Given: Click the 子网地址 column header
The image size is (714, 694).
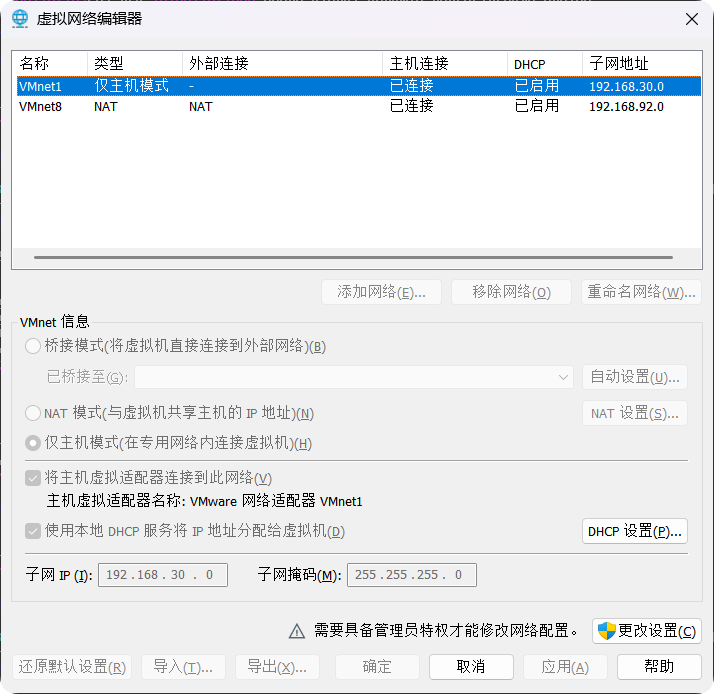Looking at the screenshot, I should point(642,63).
